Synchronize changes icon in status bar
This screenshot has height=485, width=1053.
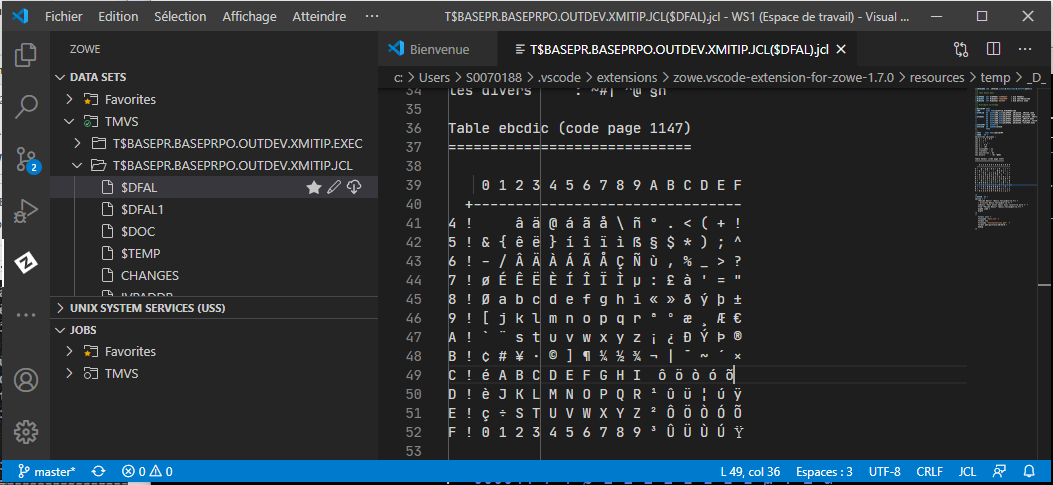coord(98,471)
